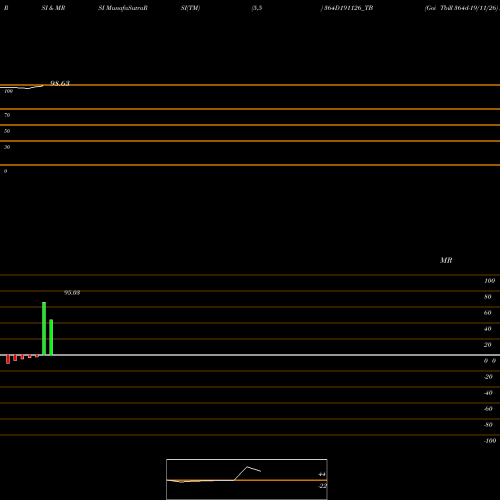This screenshot has height=500, width=500.
Task: Click the MR axis 100 label
Action: pos(489,281)
